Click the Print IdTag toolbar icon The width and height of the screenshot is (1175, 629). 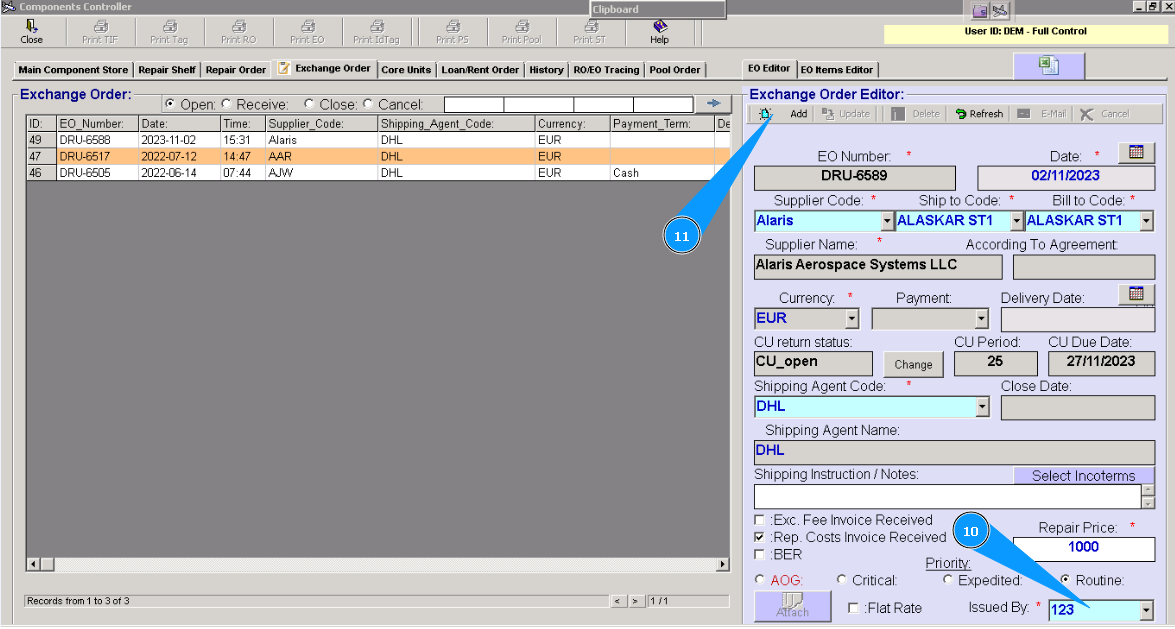coord(376,32)
